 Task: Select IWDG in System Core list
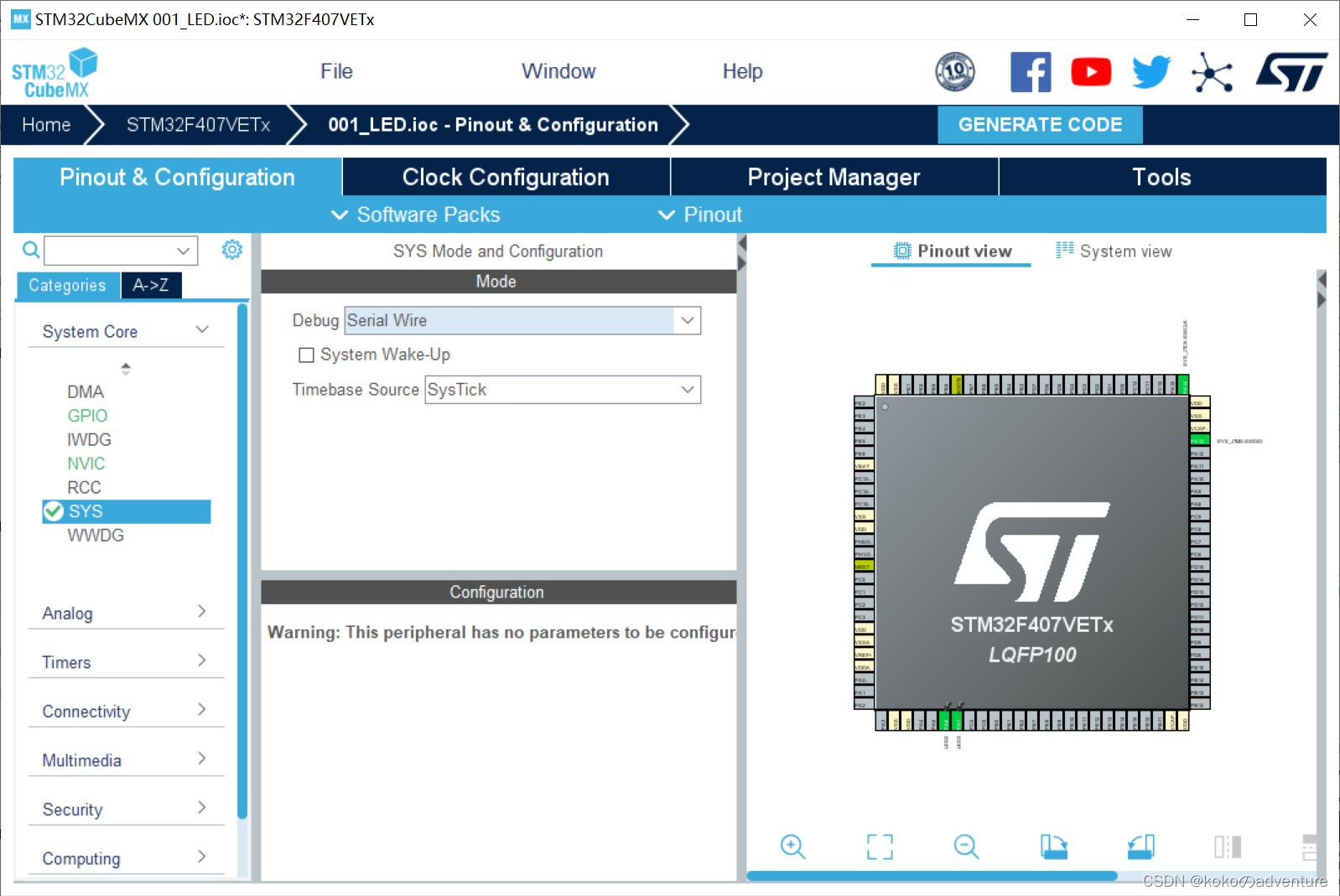(x=89, y=439)
